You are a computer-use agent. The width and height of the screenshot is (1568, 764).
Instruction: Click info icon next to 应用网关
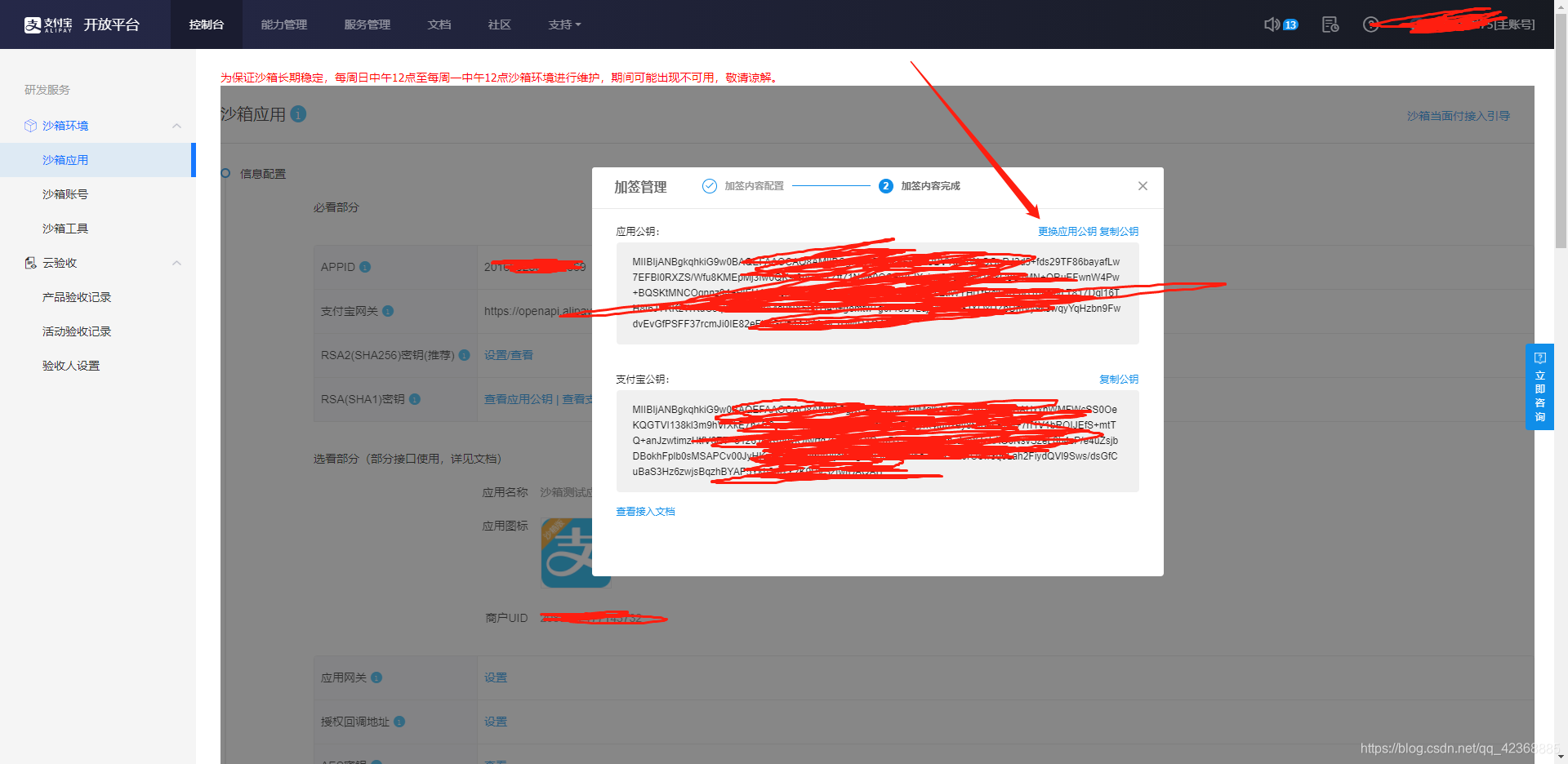point(376,677)
